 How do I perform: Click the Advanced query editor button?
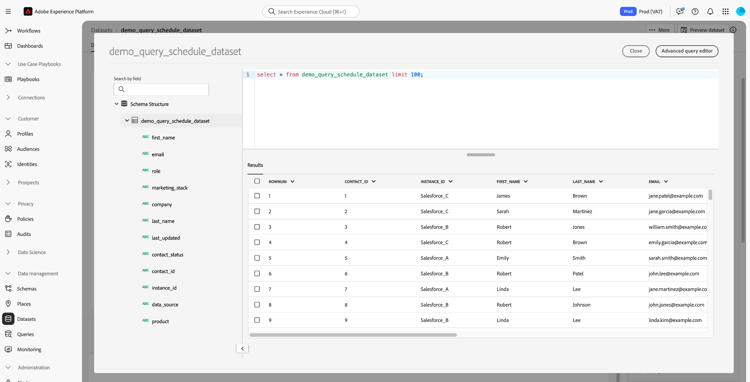click(x=687, y=51)
